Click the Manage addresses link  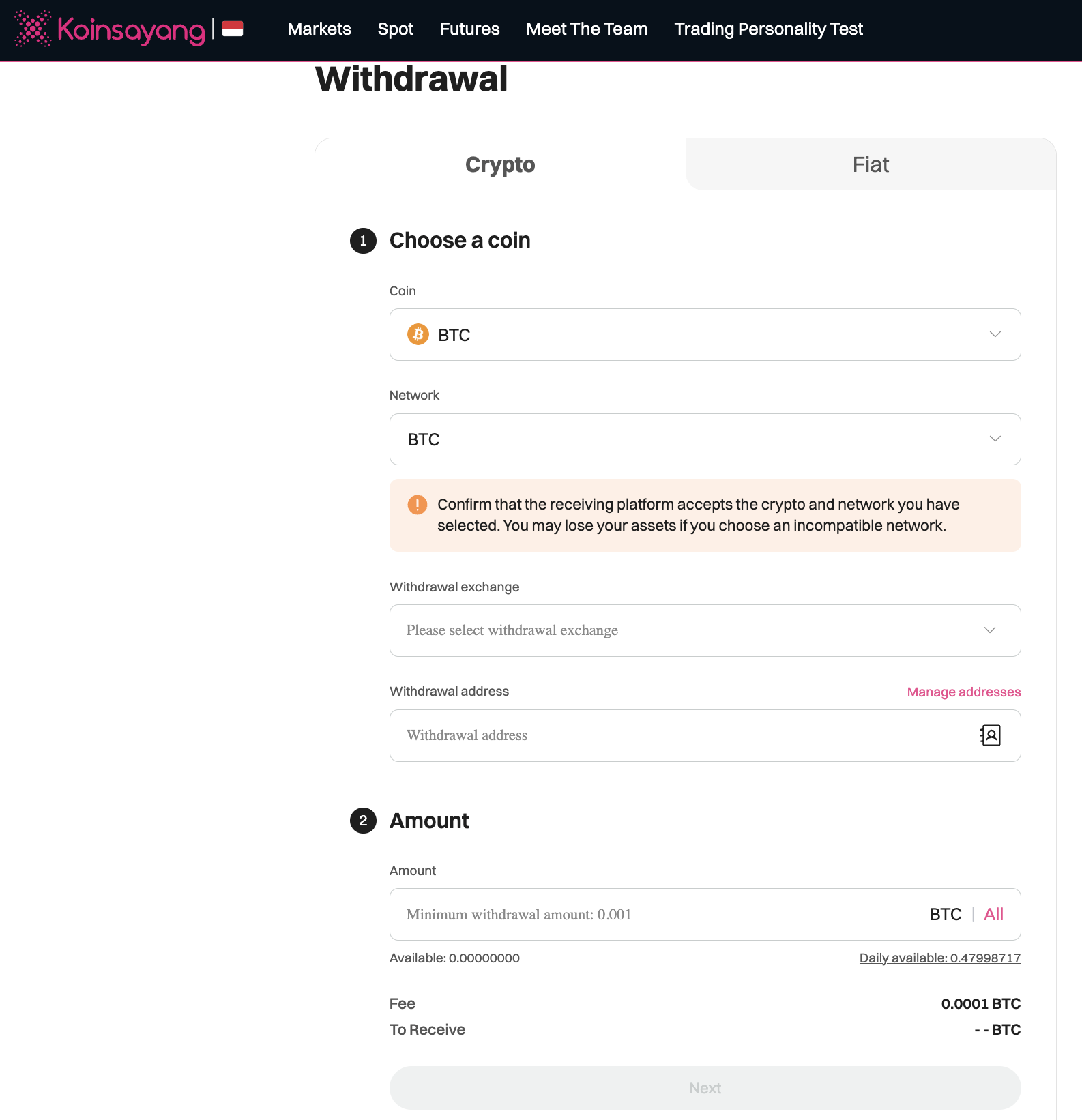[963, 692]
